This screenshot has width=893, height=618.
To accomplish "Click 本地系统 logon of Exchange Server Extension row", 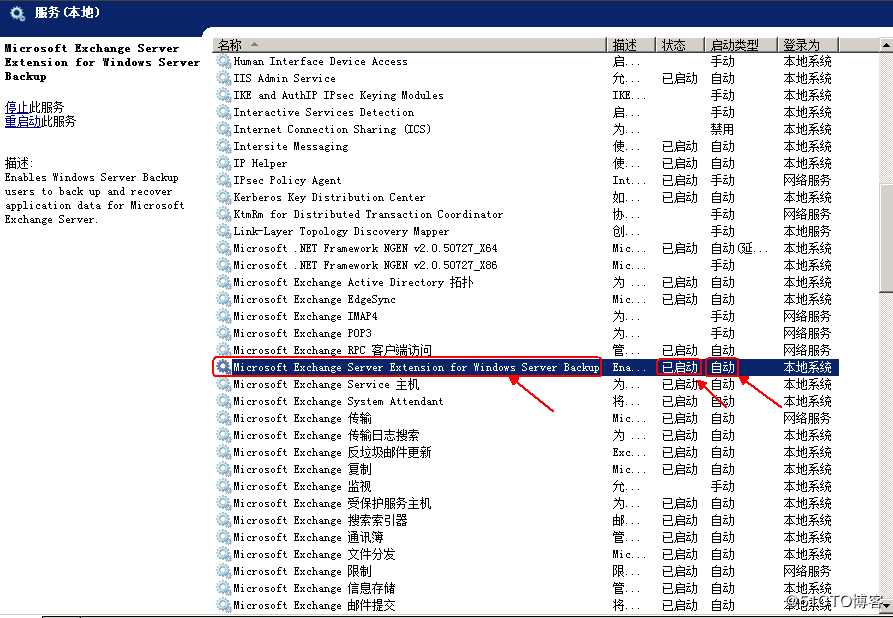I will pos(807,367).
